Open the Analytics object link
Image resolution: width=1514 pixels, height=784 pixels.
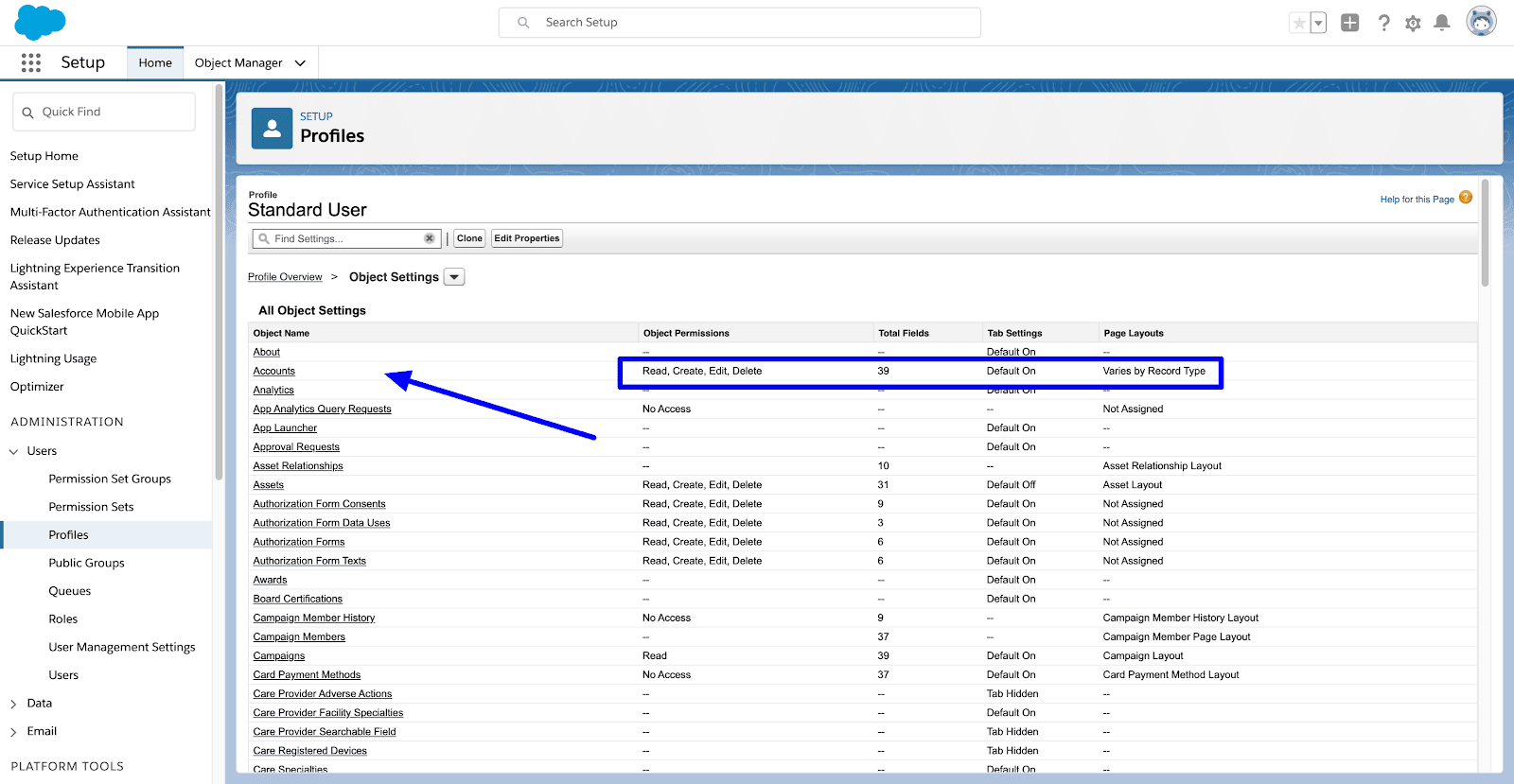tap(273, 390)
